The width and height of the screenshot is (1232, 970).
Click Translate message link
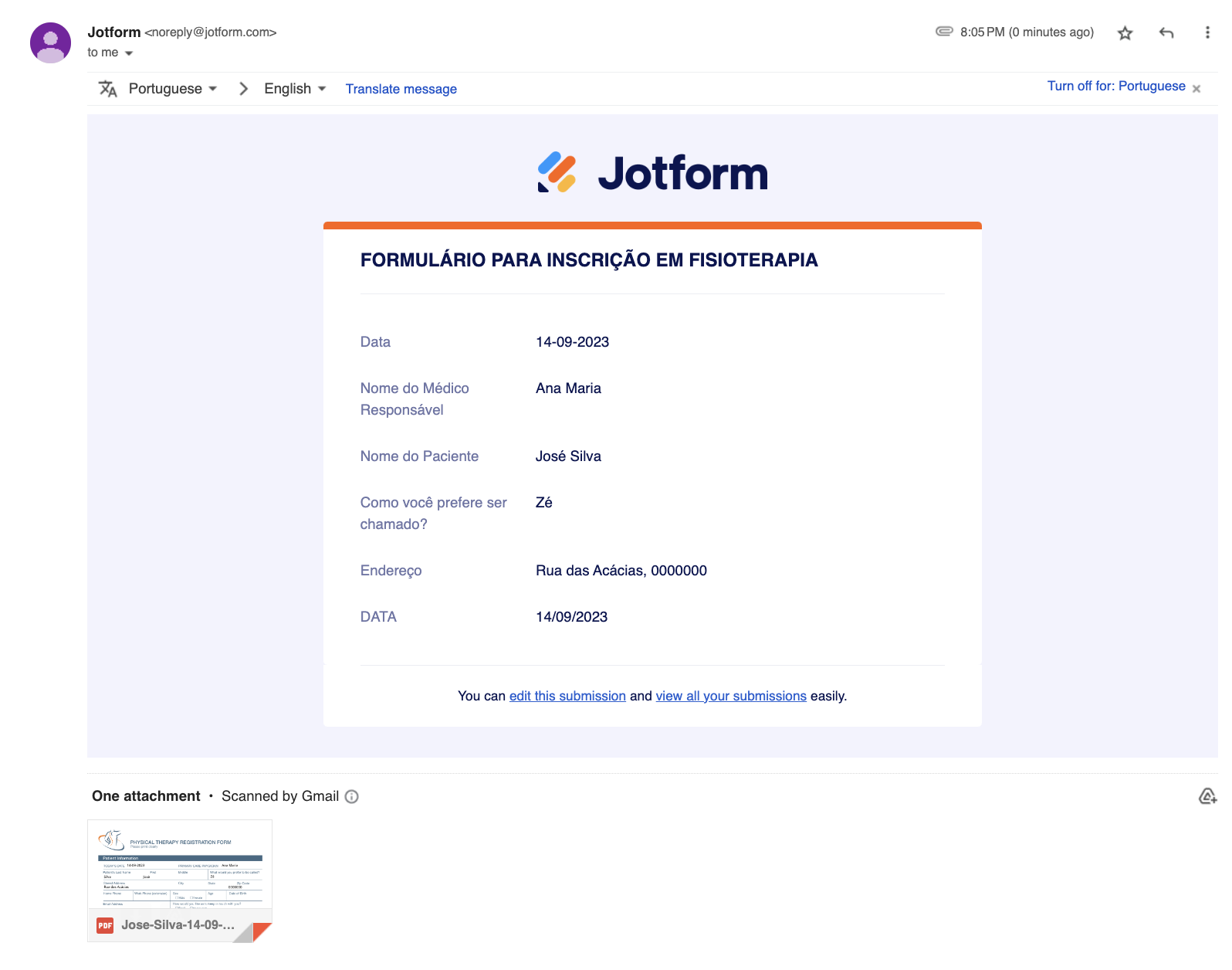tap(401, 89)
